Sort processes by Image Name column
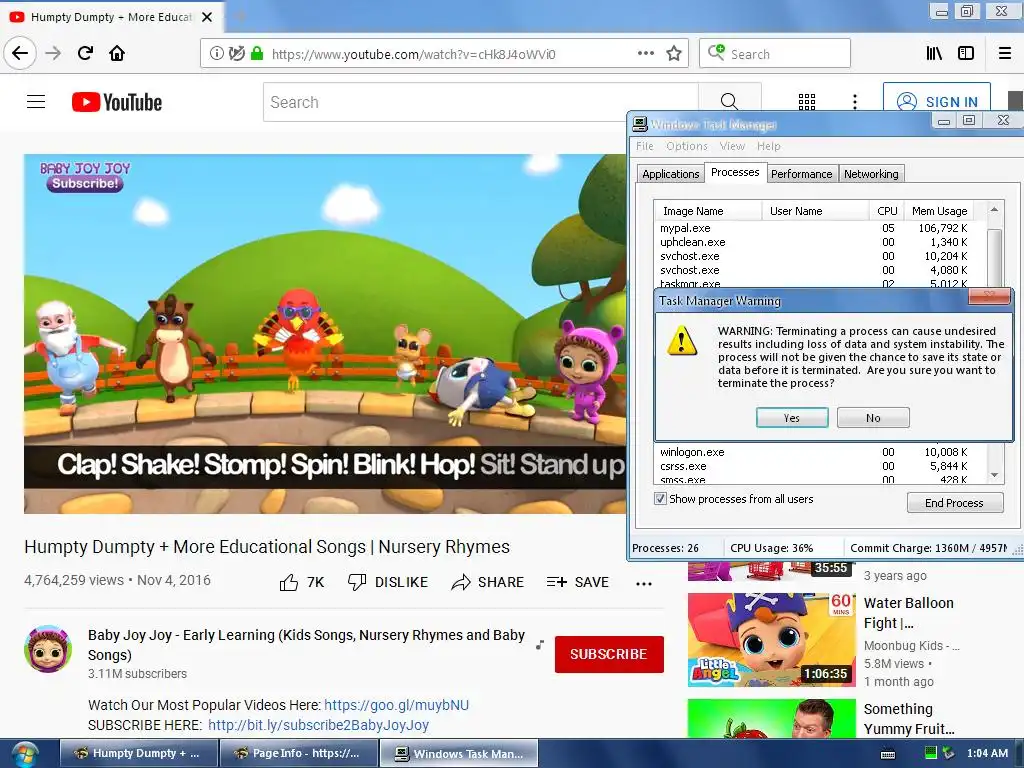The height and width of the screenshot is (768, 1024). coord(708,211)
